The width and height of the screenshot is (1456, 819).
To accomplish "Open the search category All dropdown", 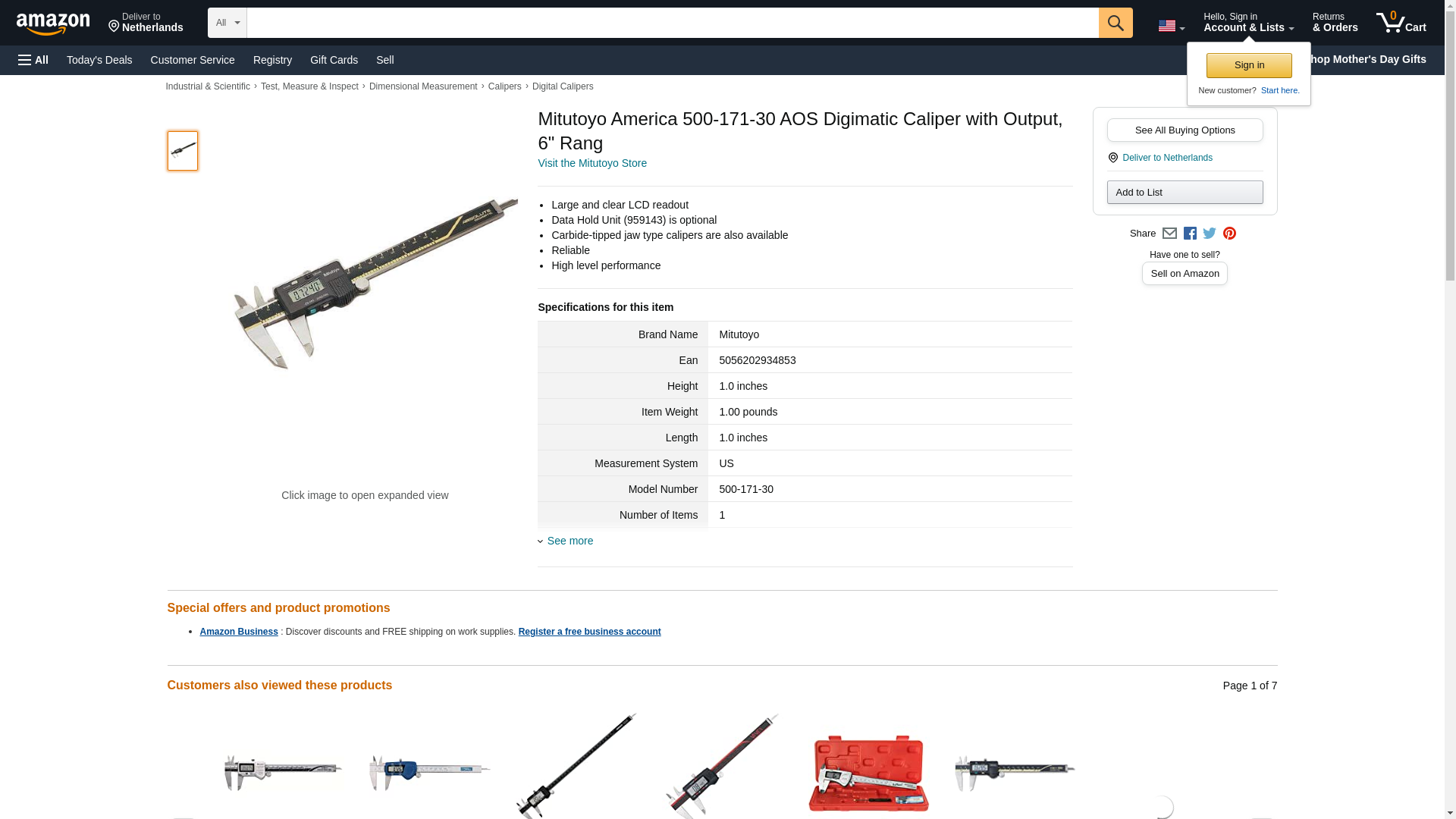I will (227, 23).
